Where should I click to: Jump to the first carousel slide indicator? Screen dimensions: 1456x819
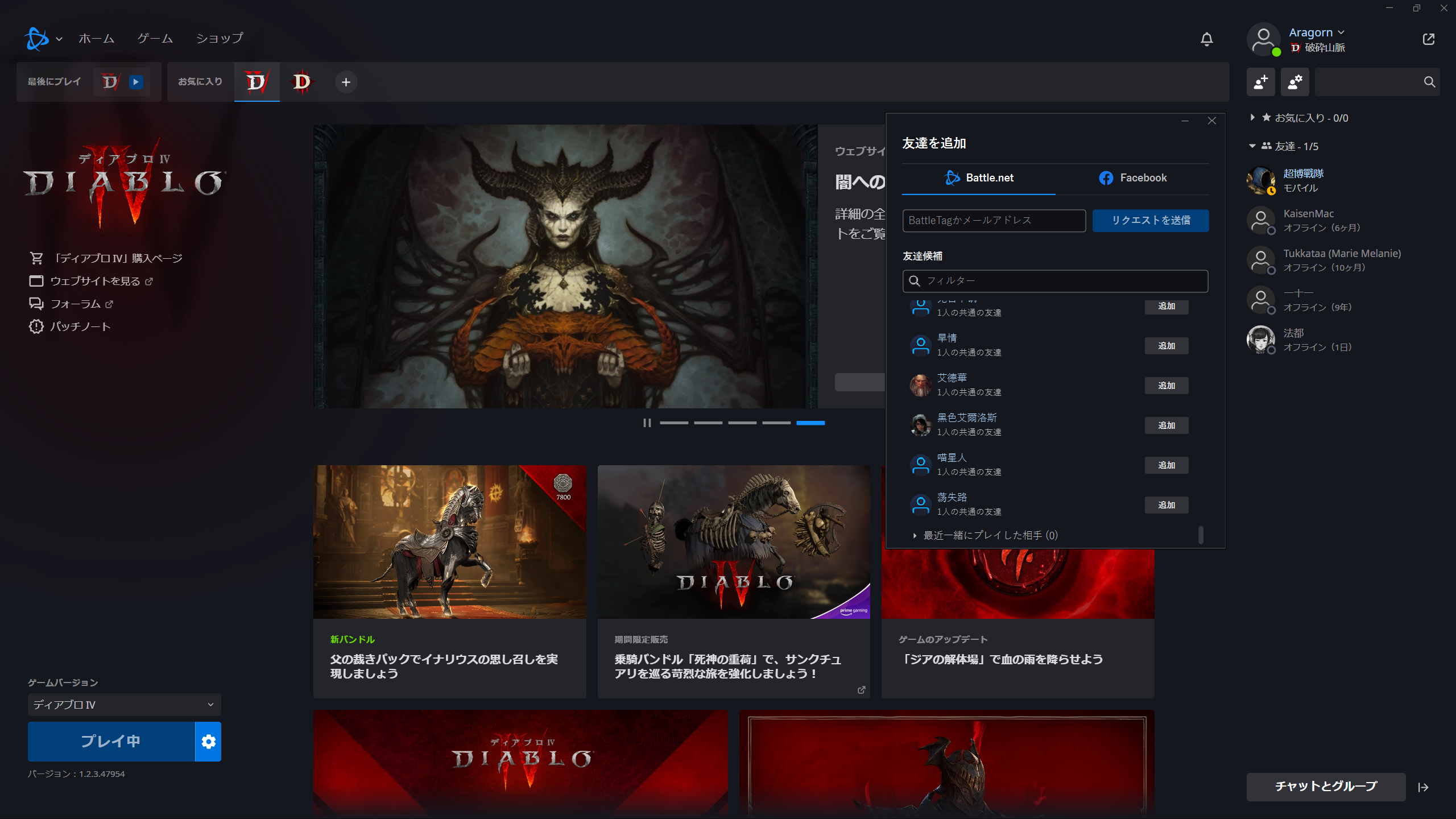tap(674, 423)
